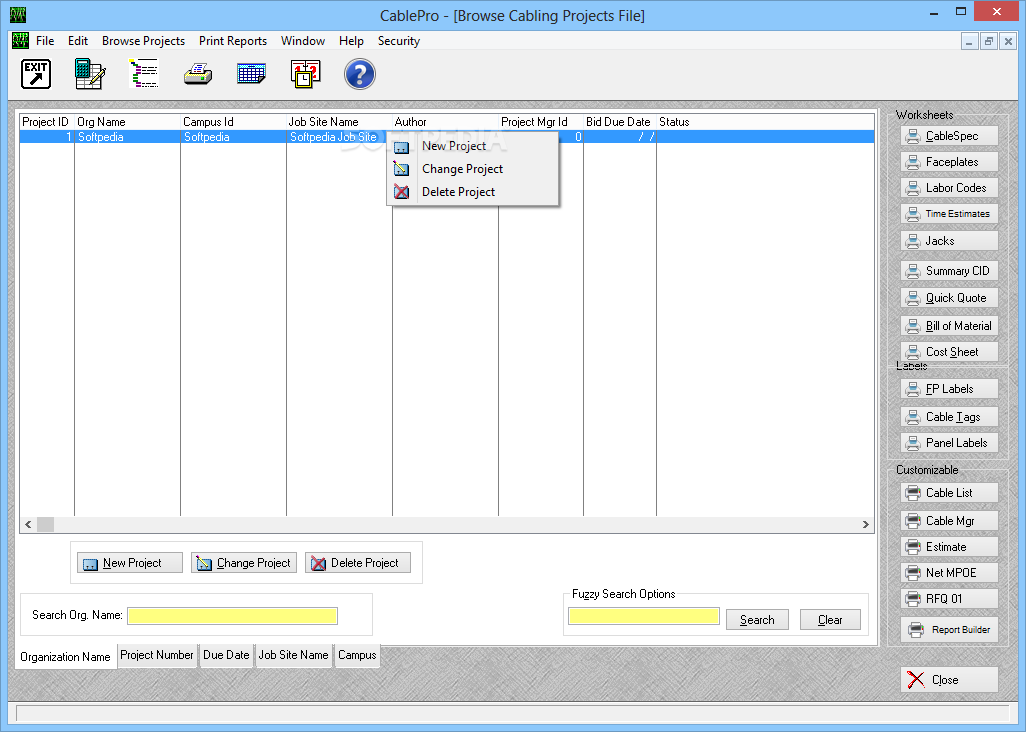
Task: Print Panel Labels
Action: 949,443
